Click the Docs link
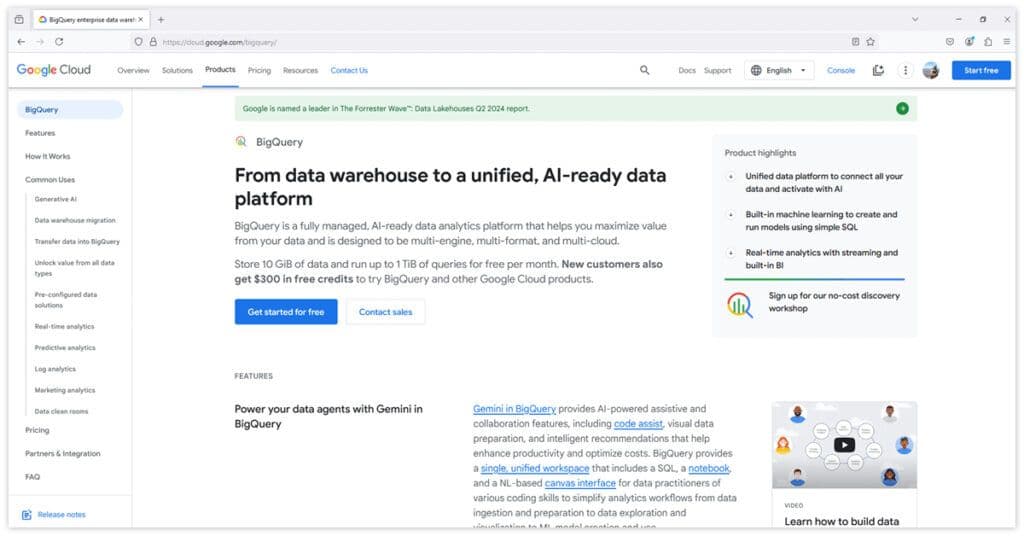Viewport: 1024px width, 536px height. (687, 70)
